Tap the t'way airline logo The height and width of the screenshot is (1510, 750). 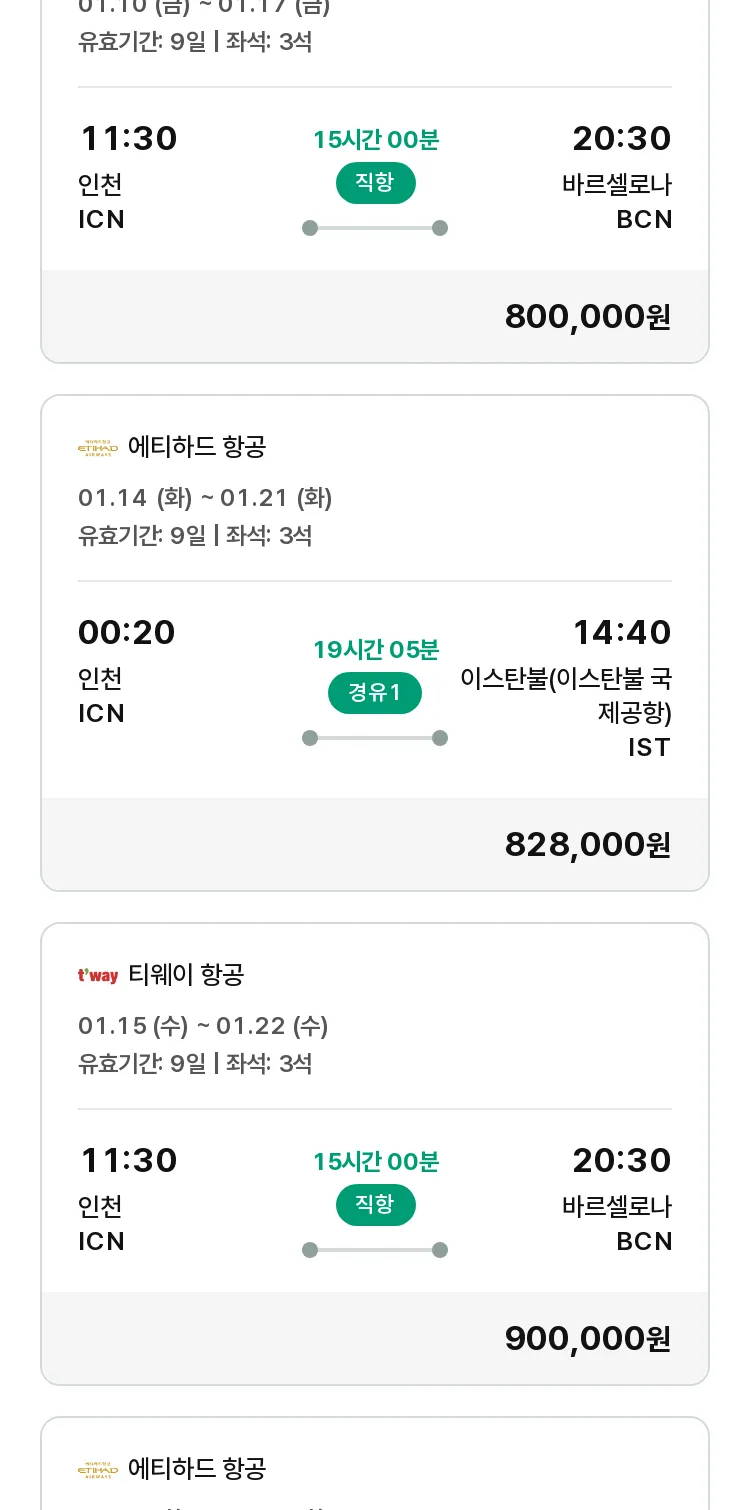(x=98, y=975)
